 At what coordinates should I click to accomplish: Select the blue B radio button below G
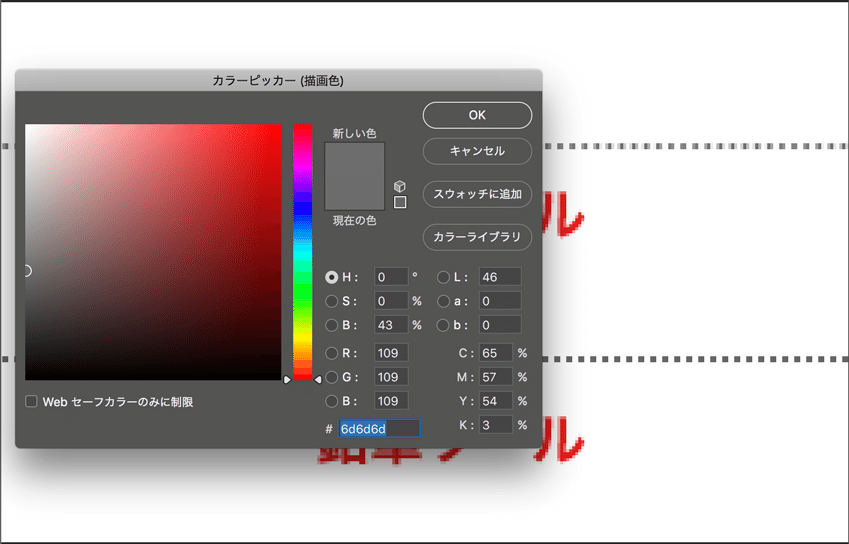tap(331, 401)
